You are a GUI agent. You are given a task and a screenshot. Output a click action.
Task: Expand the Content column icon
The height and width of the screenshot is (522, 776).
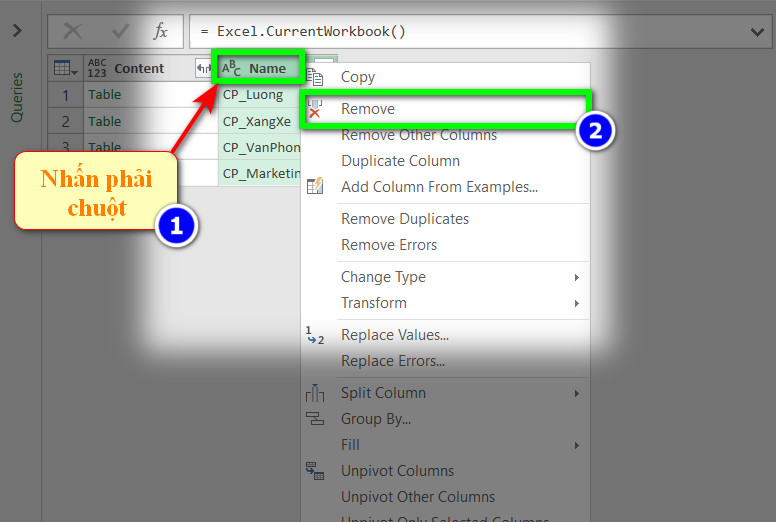[x=203, y=68]
